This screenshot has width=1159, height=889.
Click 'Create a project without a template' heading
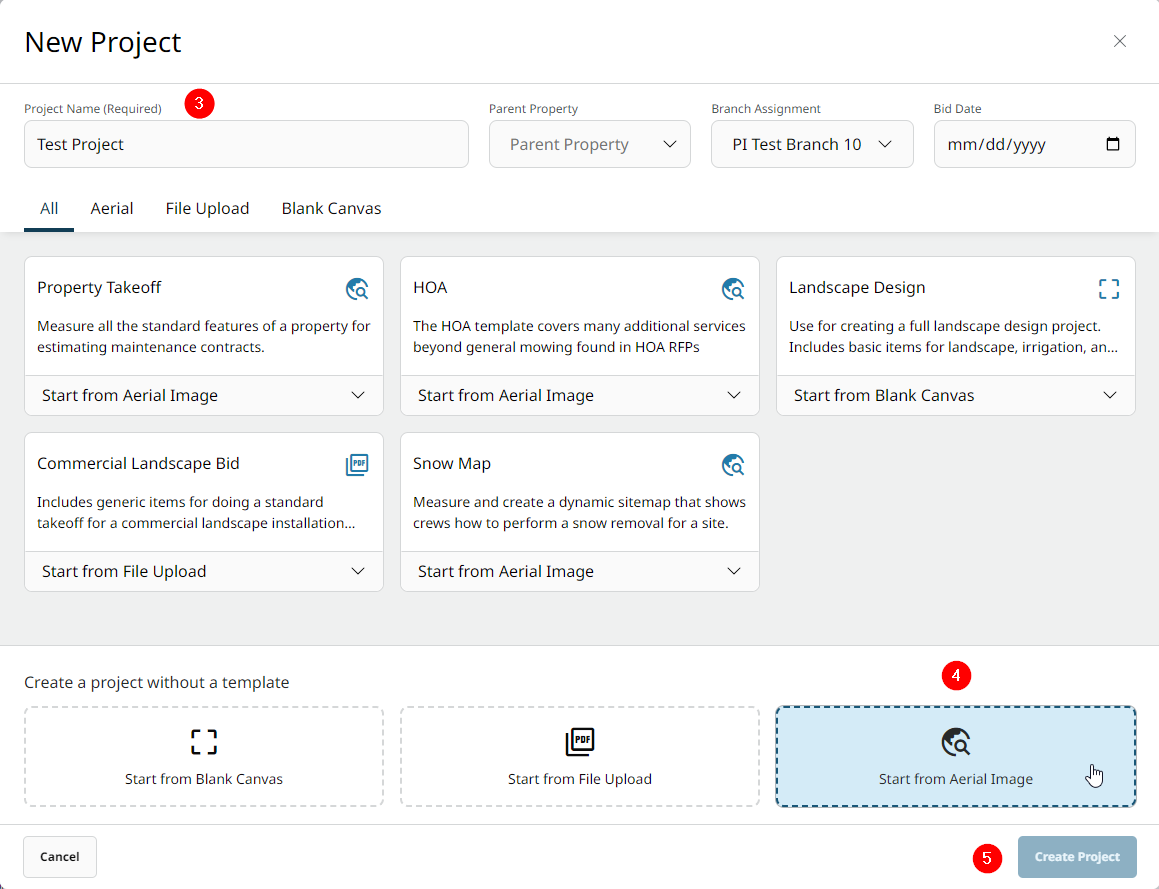coord(157,682)
